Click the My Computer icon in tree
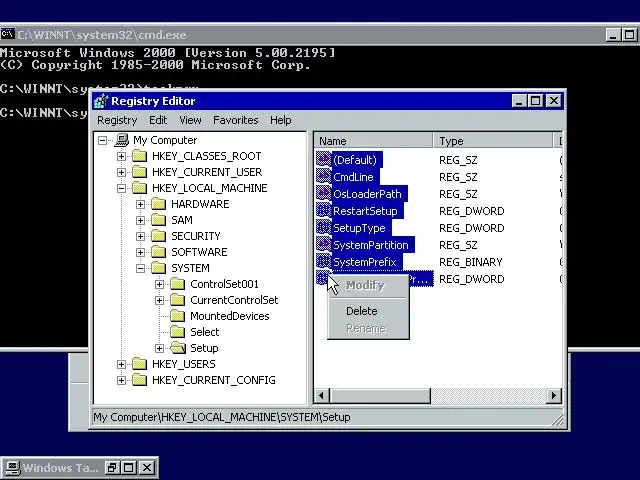 coord(121,140)
